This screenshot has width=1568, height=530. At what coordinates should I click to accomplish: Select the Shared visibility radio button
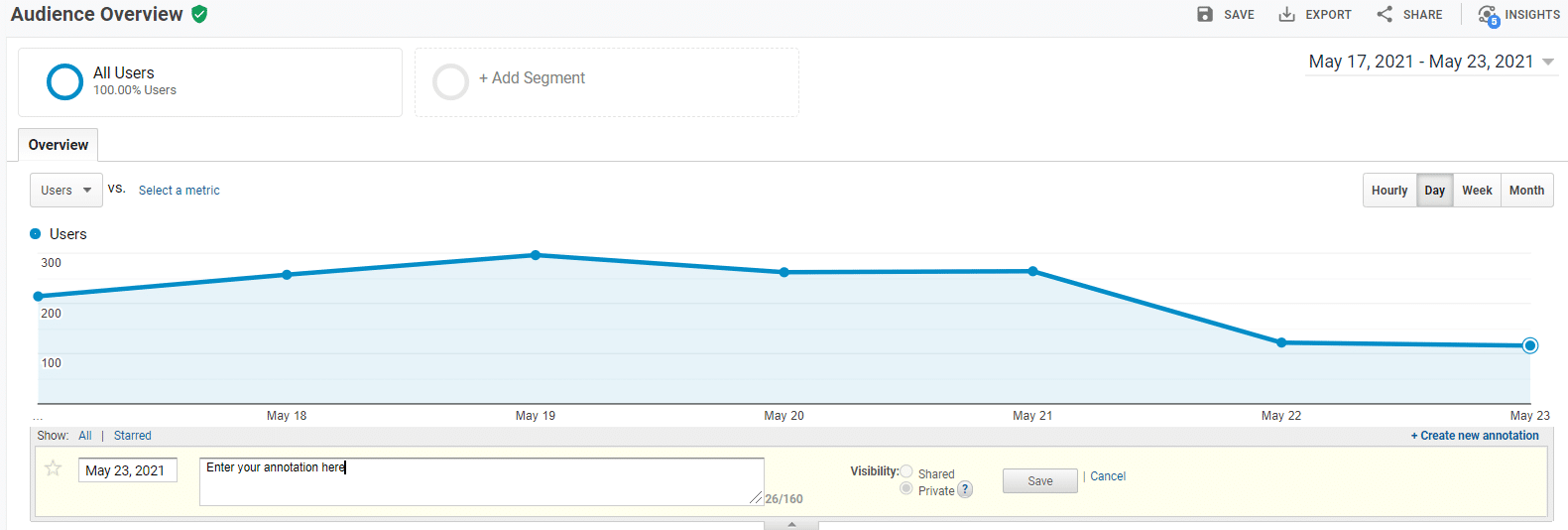point(906,471)
